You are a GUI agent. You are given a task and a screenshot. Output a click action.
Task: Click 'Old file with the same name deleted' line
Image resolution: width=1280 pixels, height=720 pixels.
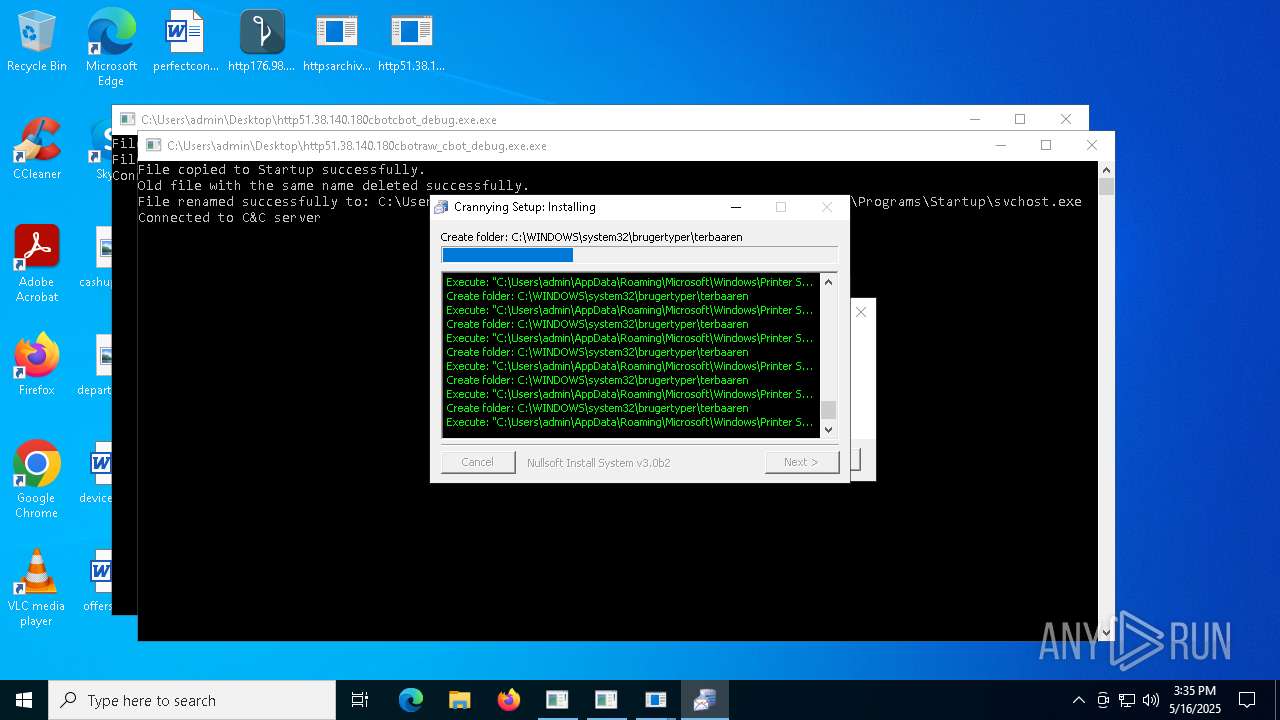click(333, 185)
